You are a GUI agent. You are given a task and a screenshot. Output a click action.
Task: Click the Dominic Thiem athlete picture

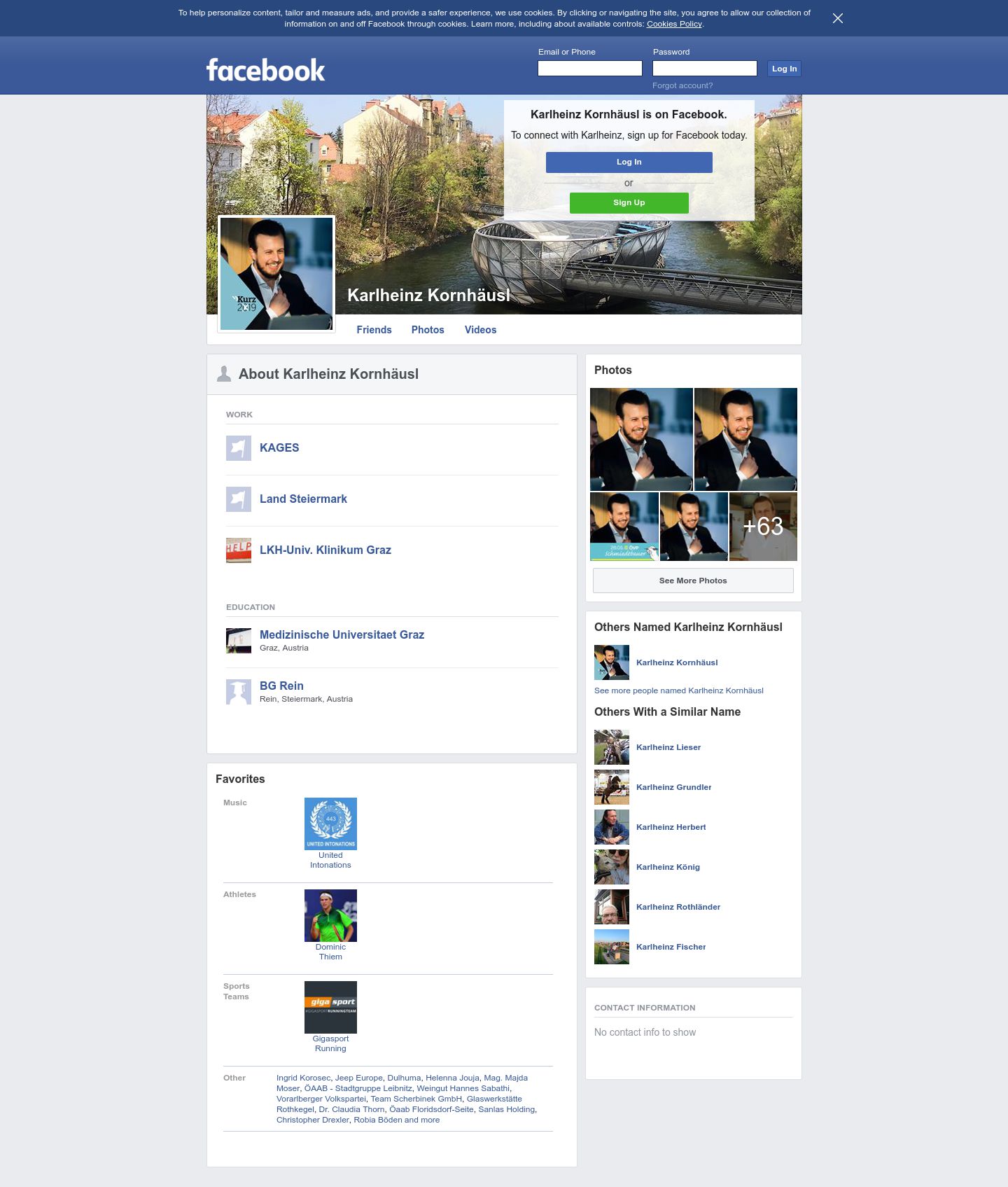(330, 915)
